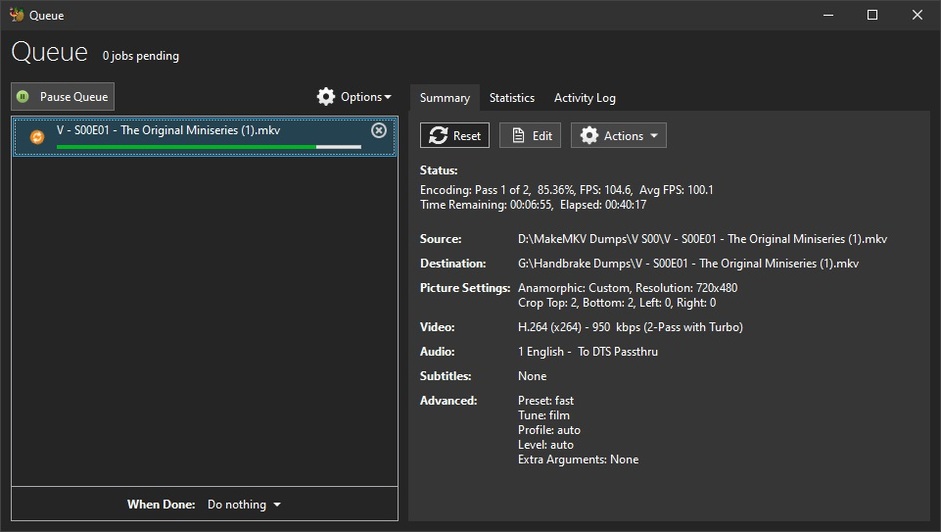Reset the selected job
The width and height of the screenshot is (941, 532).
[x=455, y=136]
